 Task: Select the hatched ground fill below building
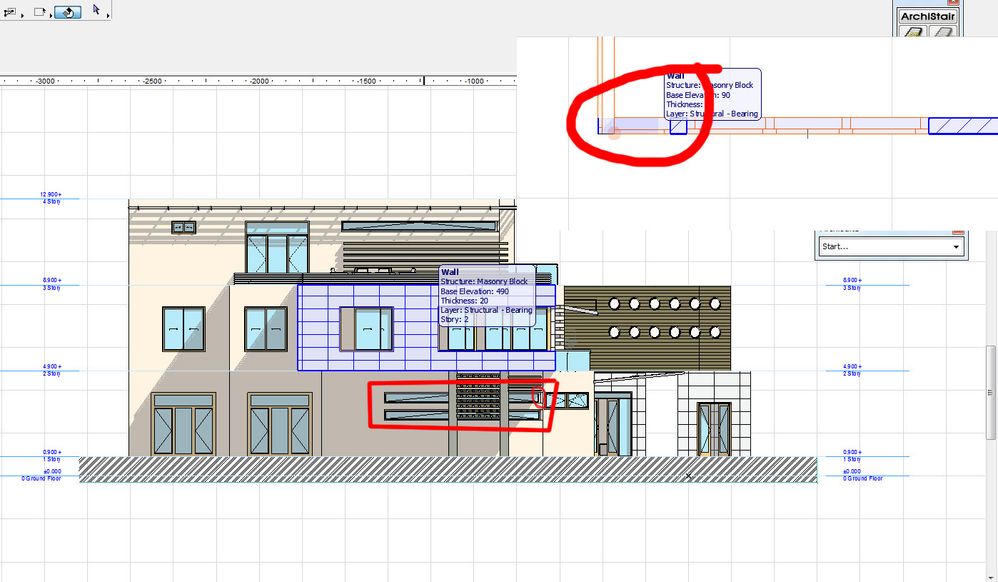point(447,469)
